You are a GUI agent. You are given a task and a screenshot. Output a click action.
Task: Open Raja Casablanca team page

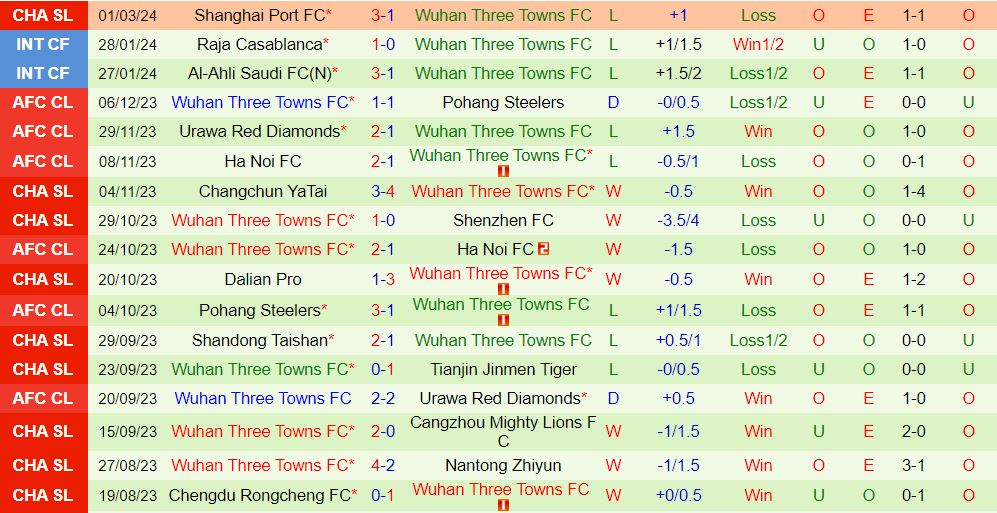click(x=259, y=44)
